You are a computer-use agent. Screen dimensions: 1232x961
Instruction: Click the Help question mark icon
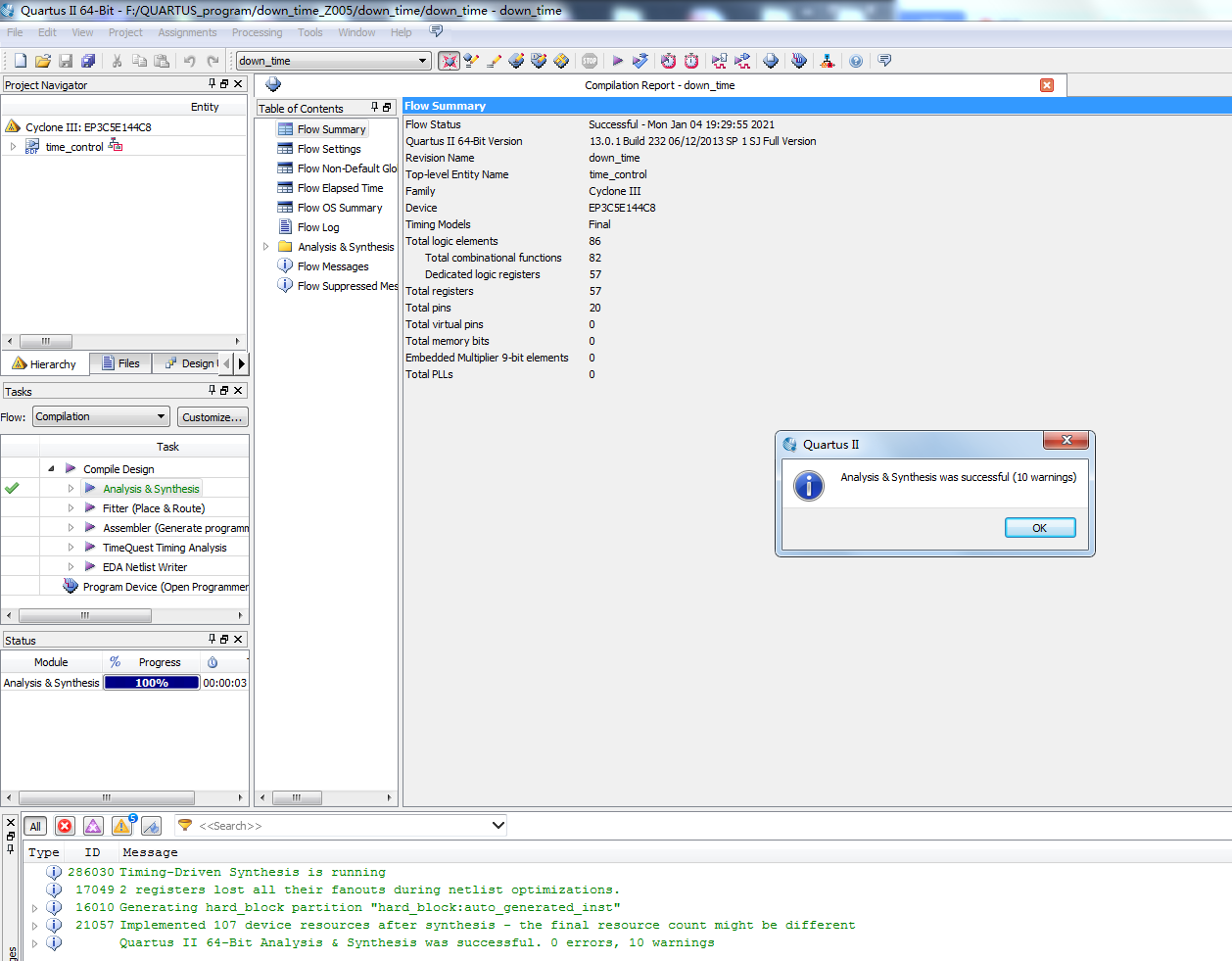(x=856, y=61)
